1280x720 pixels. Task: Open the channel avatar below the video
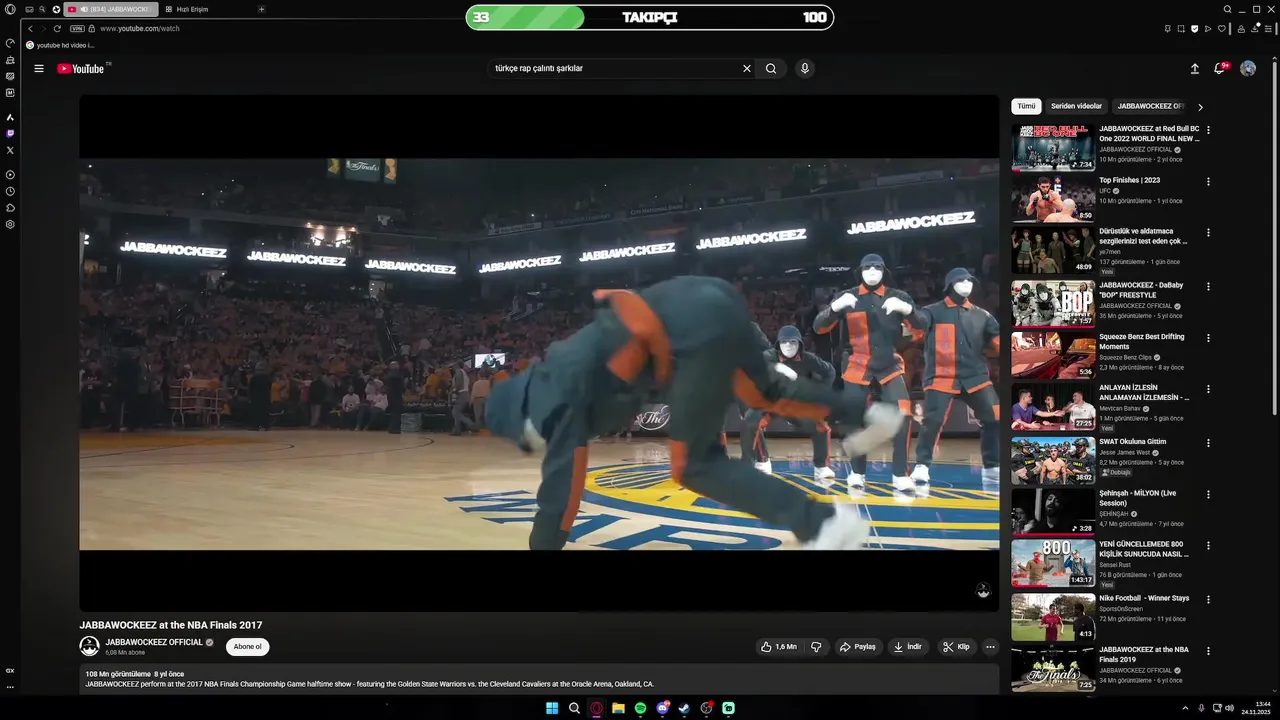click(90, 646)
